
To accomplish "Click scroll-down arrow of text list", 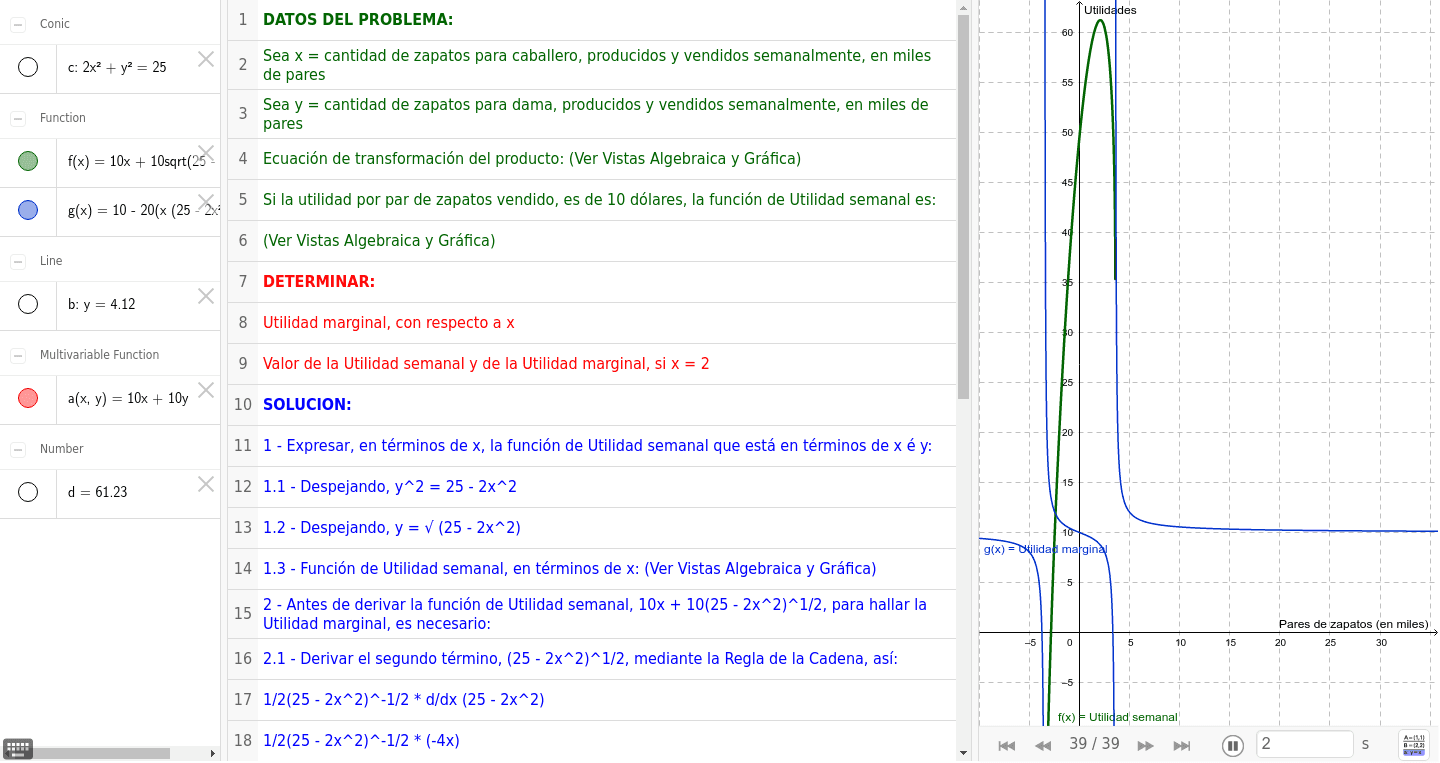I will pyautogui.click(x=963, y=753).
